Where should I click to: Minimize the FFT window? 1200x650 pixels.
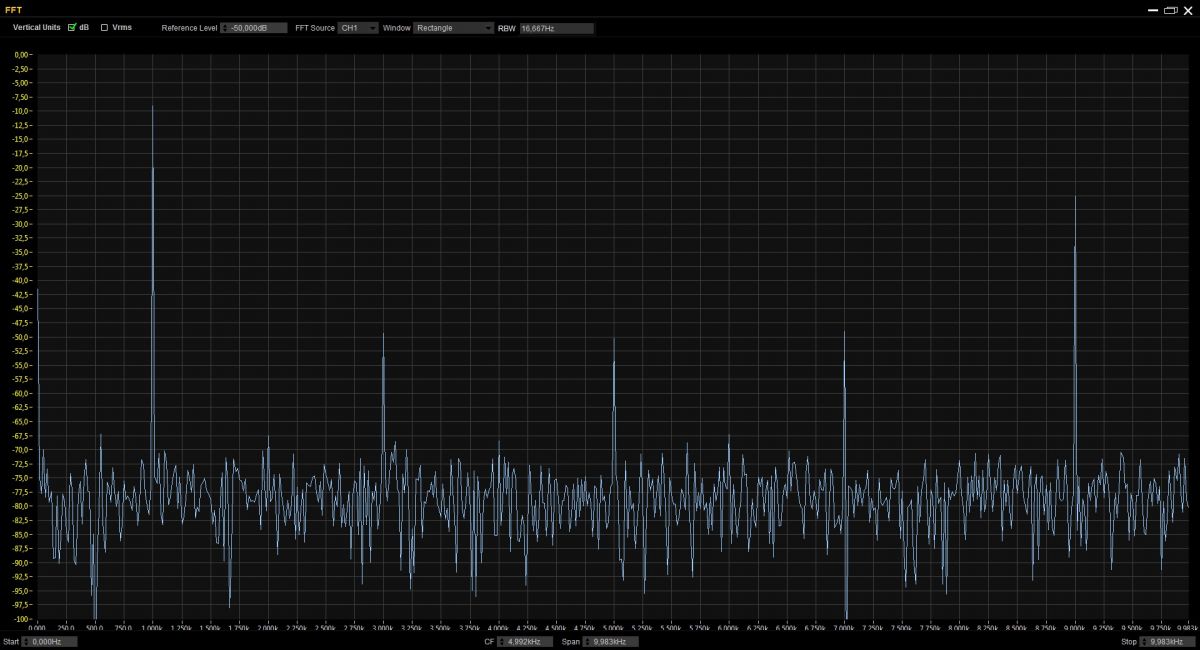coord(1153,10)
